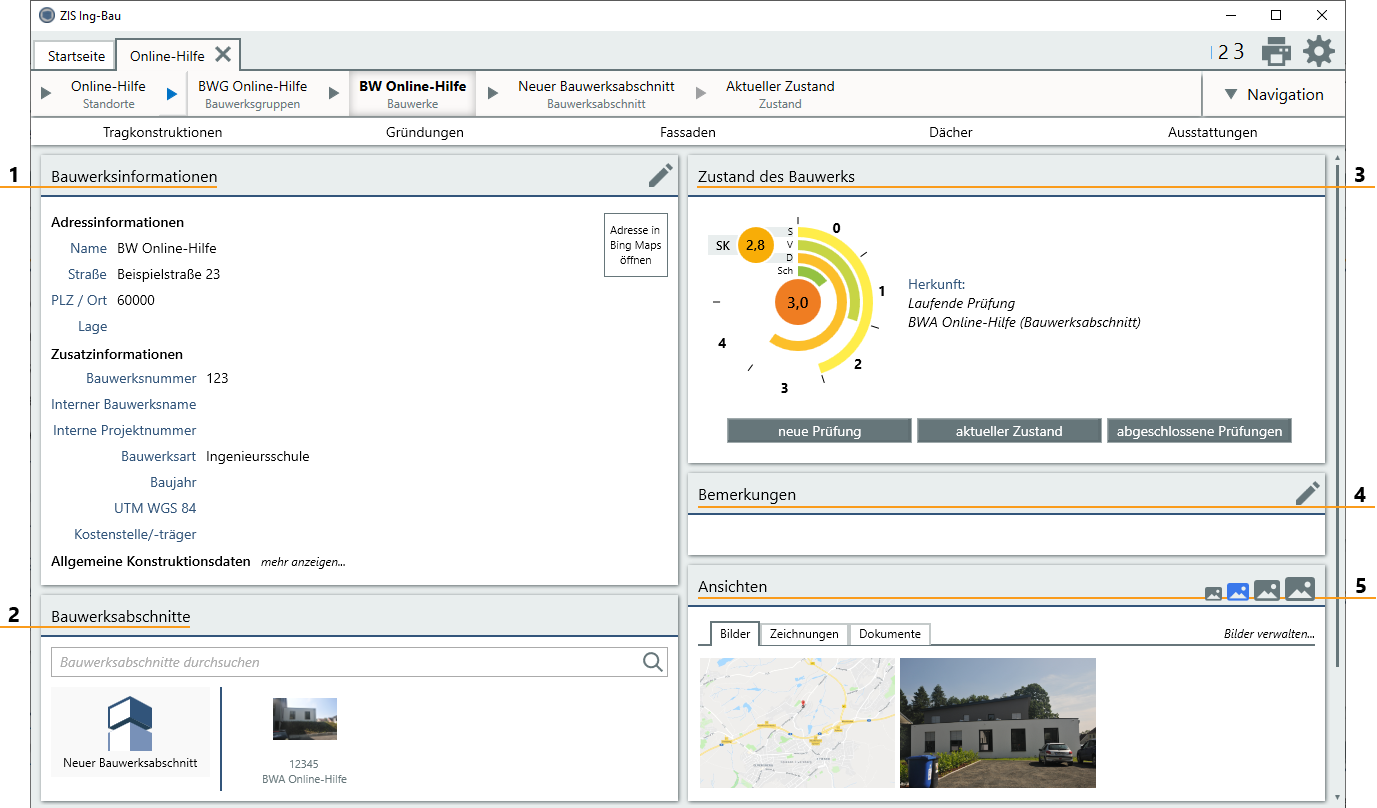The height and width of the screenshot is (808, 1377).
Task: Expand the arrow before Online-Hilfe Standorte
Action: 46,93
